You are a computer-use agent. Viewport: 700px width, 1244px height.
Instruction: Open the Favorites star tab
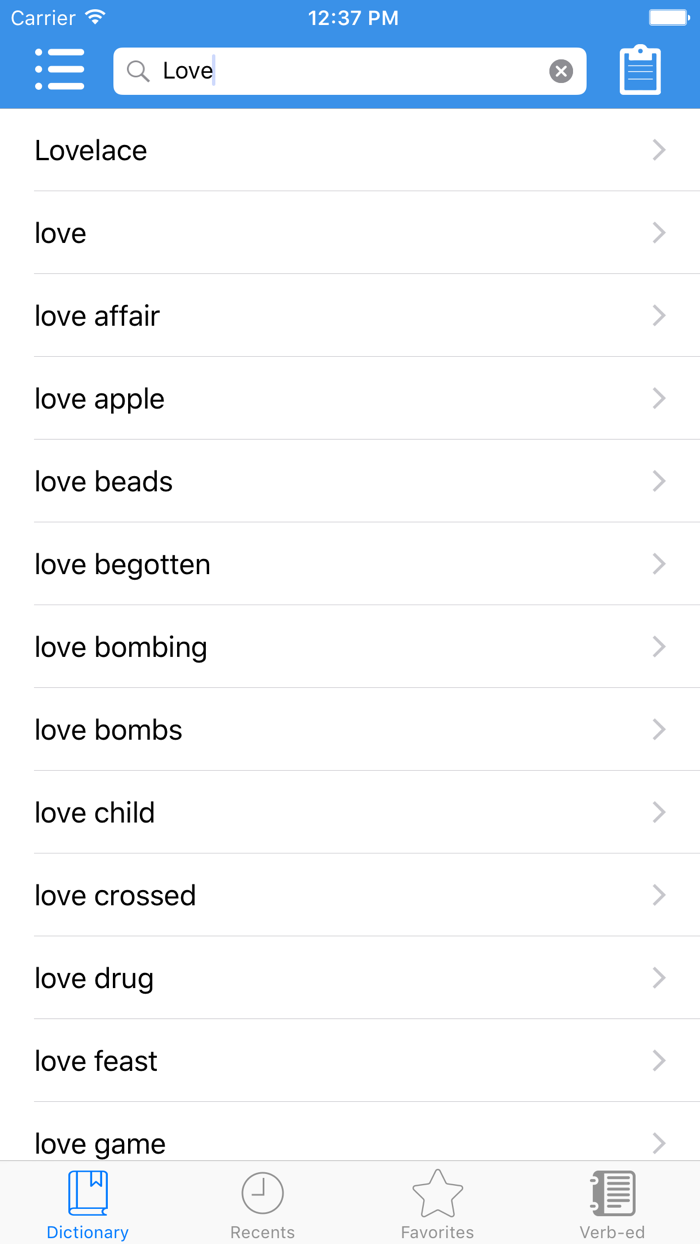[437, 1204]
